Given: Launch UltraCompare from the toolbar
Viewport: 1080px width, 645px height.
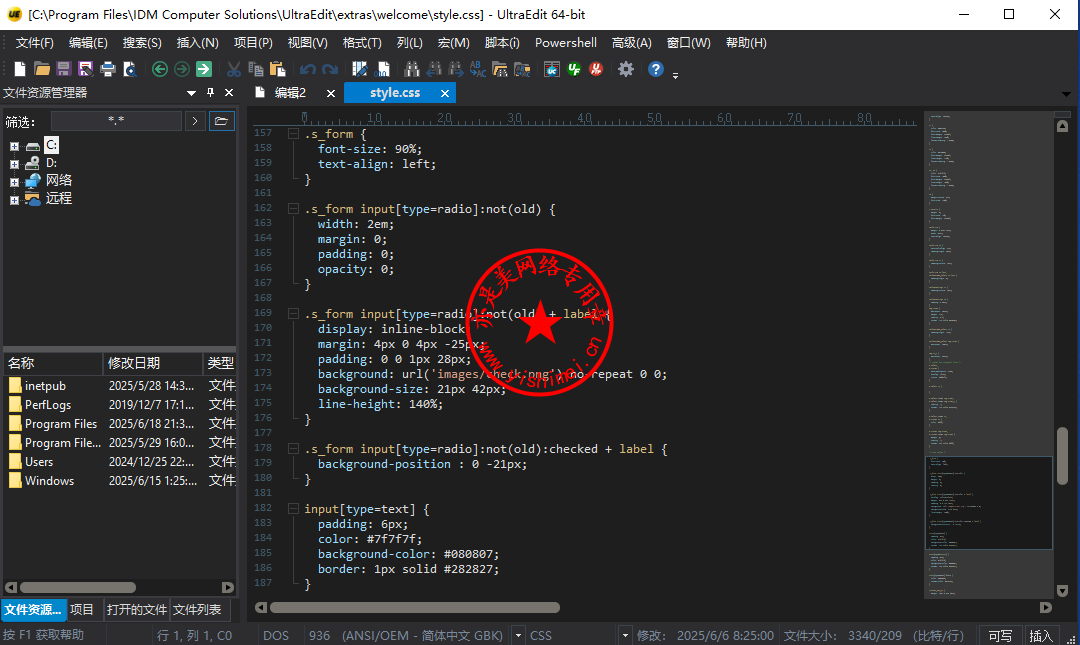Looking at the screenshot, I should click(x=552, y=69).
